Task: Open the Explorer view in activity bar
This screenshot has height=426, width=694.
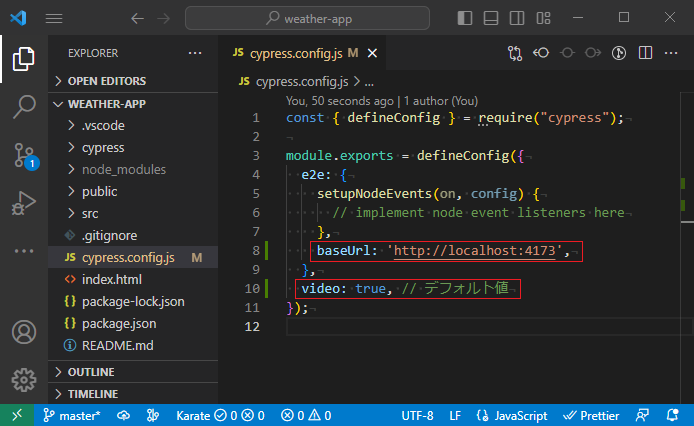Action: point(23,59)
